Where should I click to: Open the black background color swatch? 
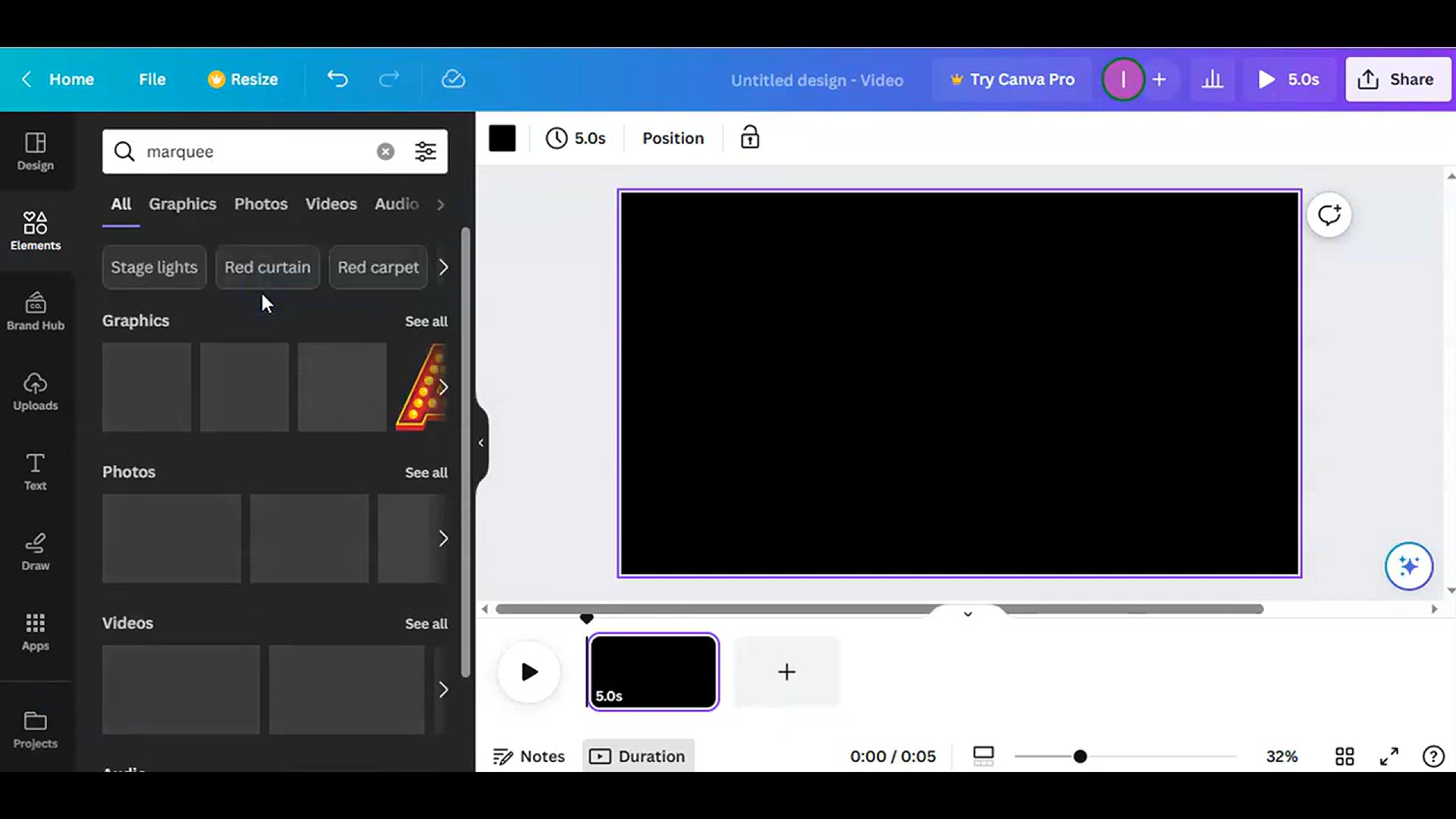click(502, 138)
